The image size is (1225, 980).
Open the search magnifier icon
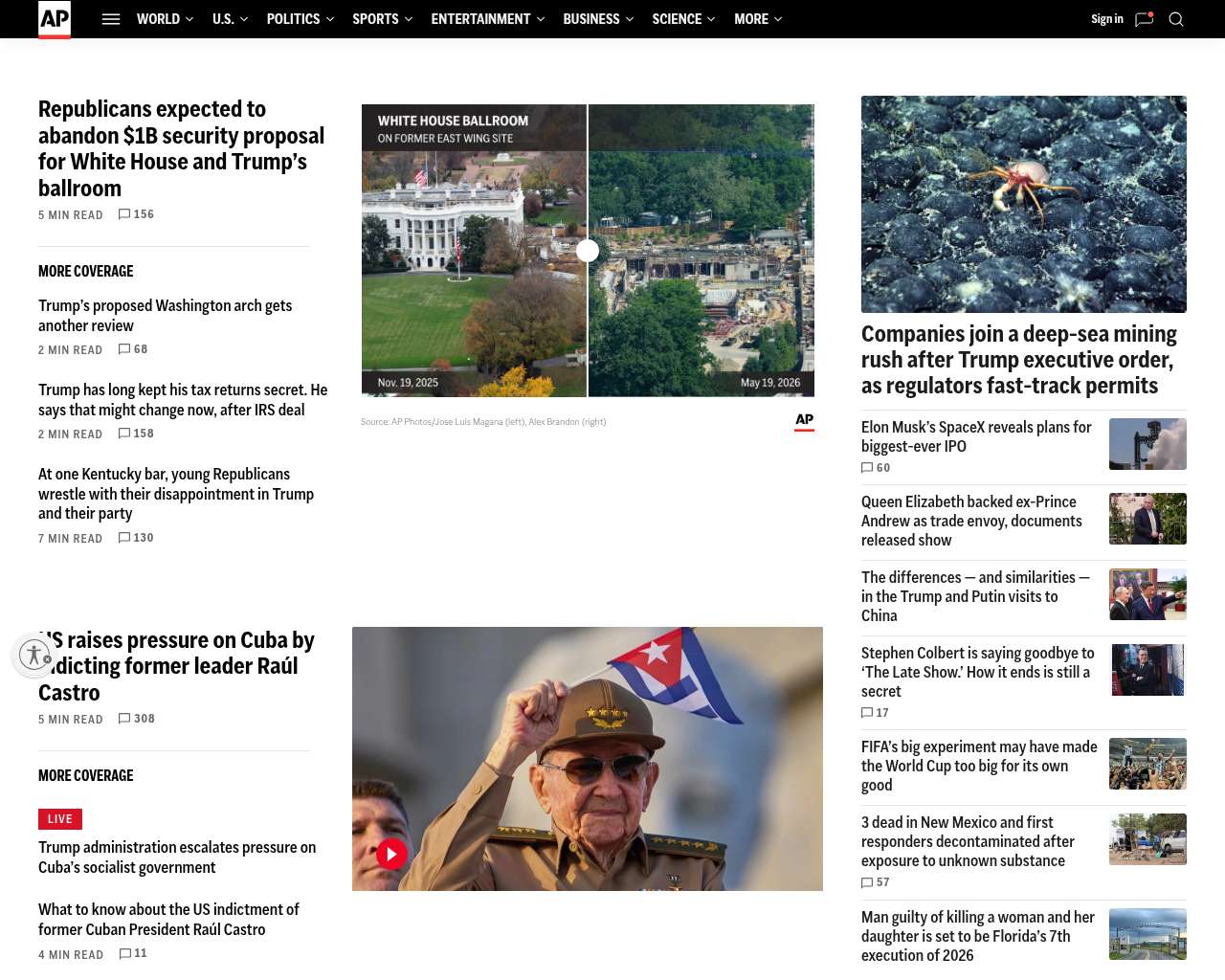click(1176, 19)
